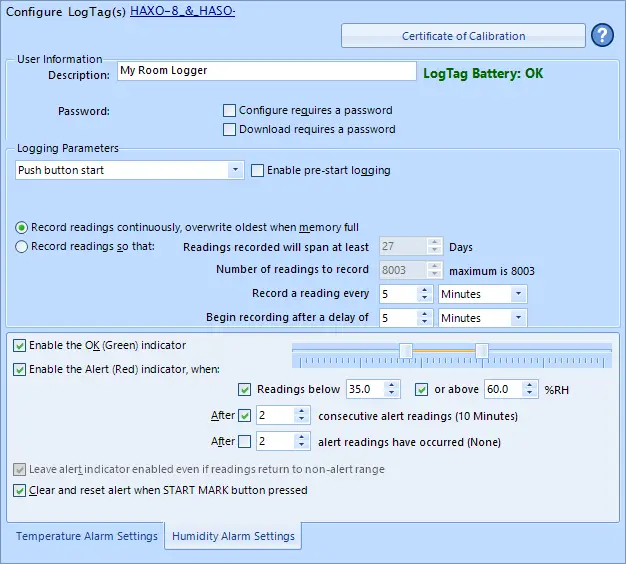Select Record readings so that option
The height and width of the screenshot is (564, 626).
coord(22,247)
